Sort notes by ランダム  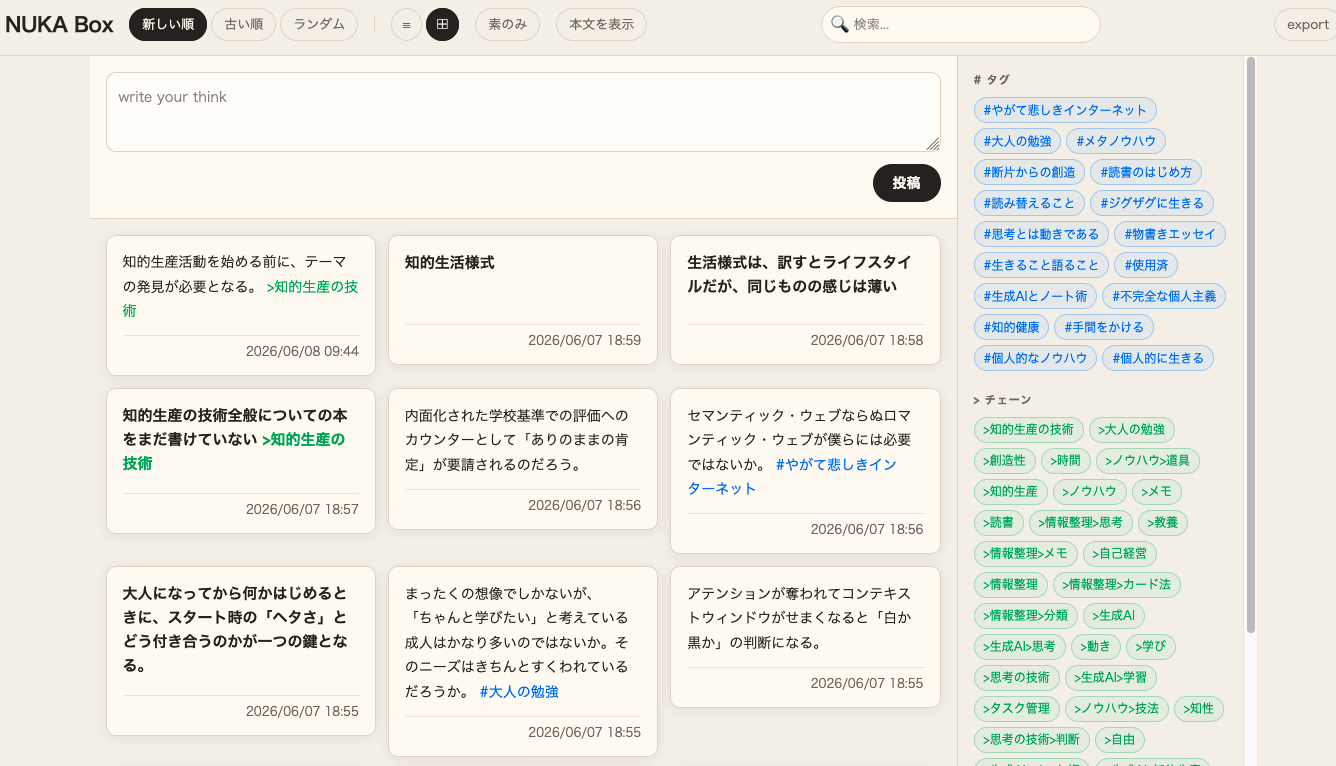pyautogui.click(x=319, y=24)
